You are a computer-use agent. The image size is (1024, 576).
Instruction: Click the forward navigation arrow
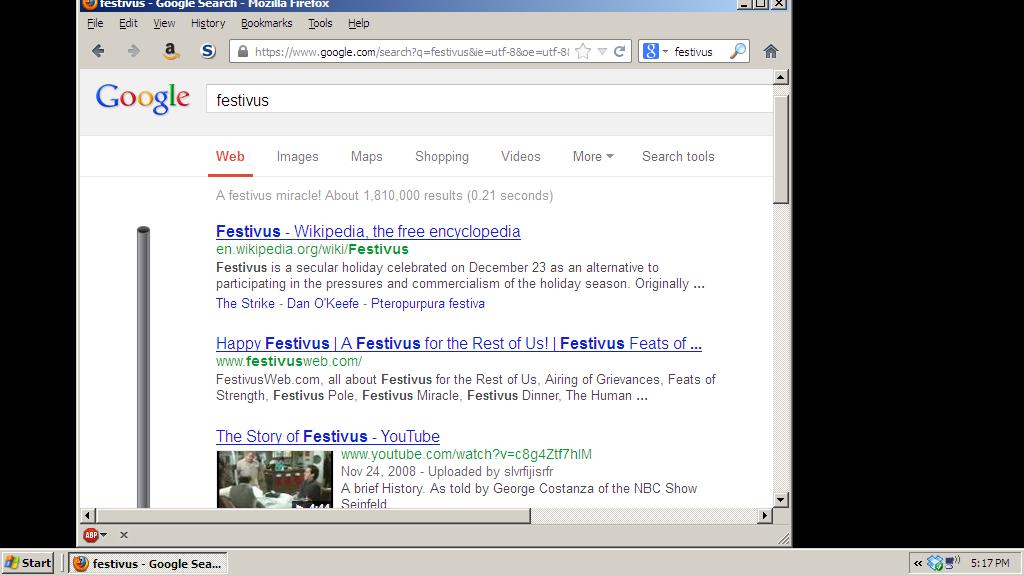[x=133, y=51]
